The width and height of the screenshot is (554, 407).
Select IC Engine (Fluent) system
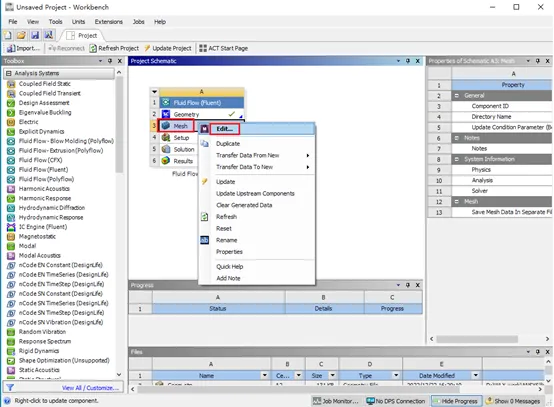pyautogui.click(x=43, y=227)
